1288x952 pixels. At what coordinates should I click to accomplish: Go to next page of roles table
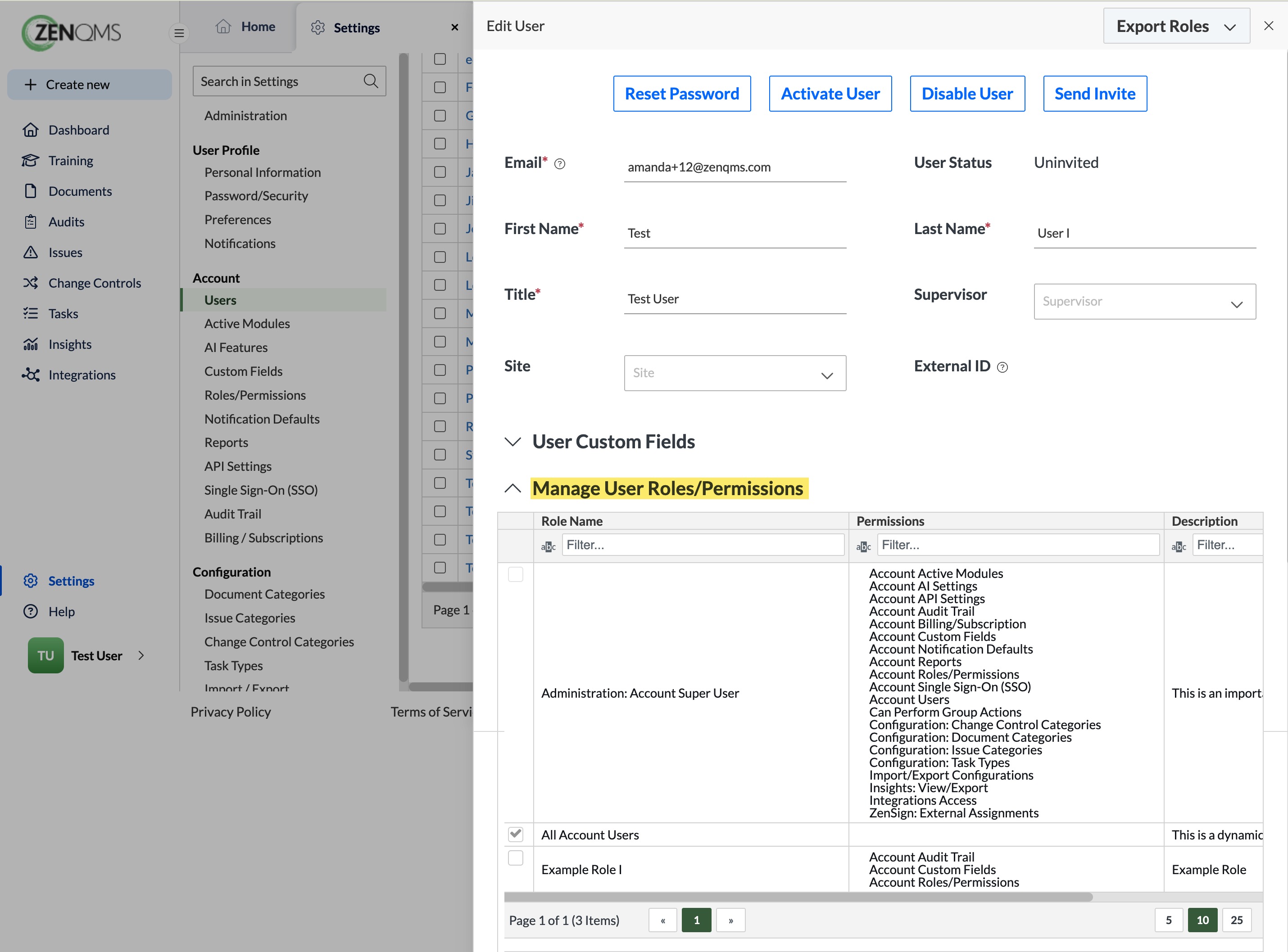click(x=730, y=920)
